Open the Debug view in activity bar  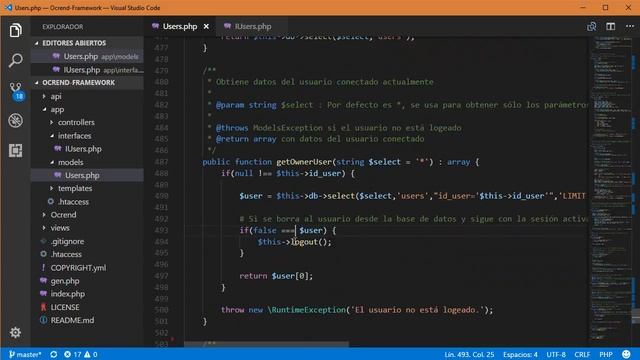[x=16, y=120]
